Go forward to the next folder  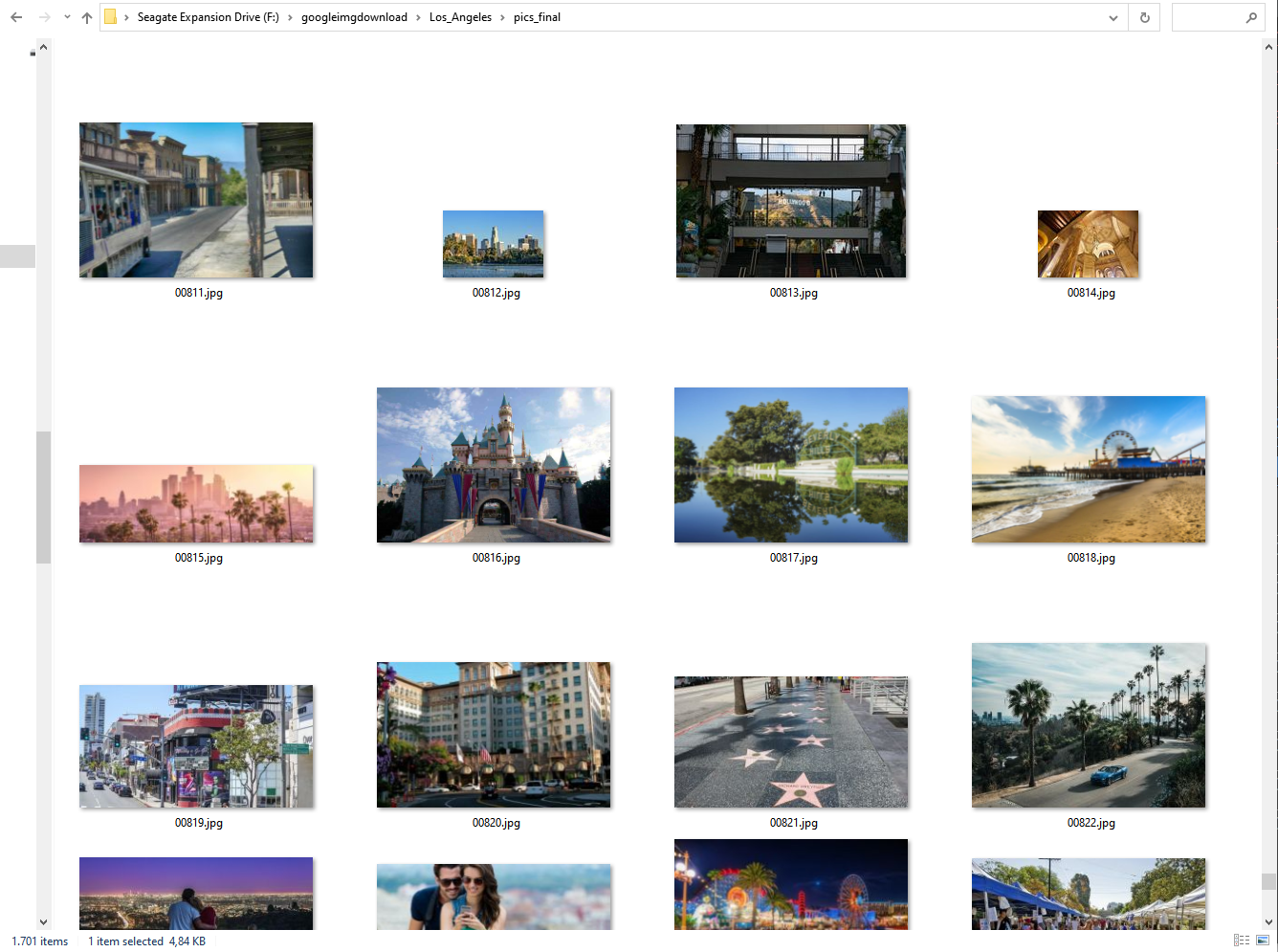(x=44, y=17)
